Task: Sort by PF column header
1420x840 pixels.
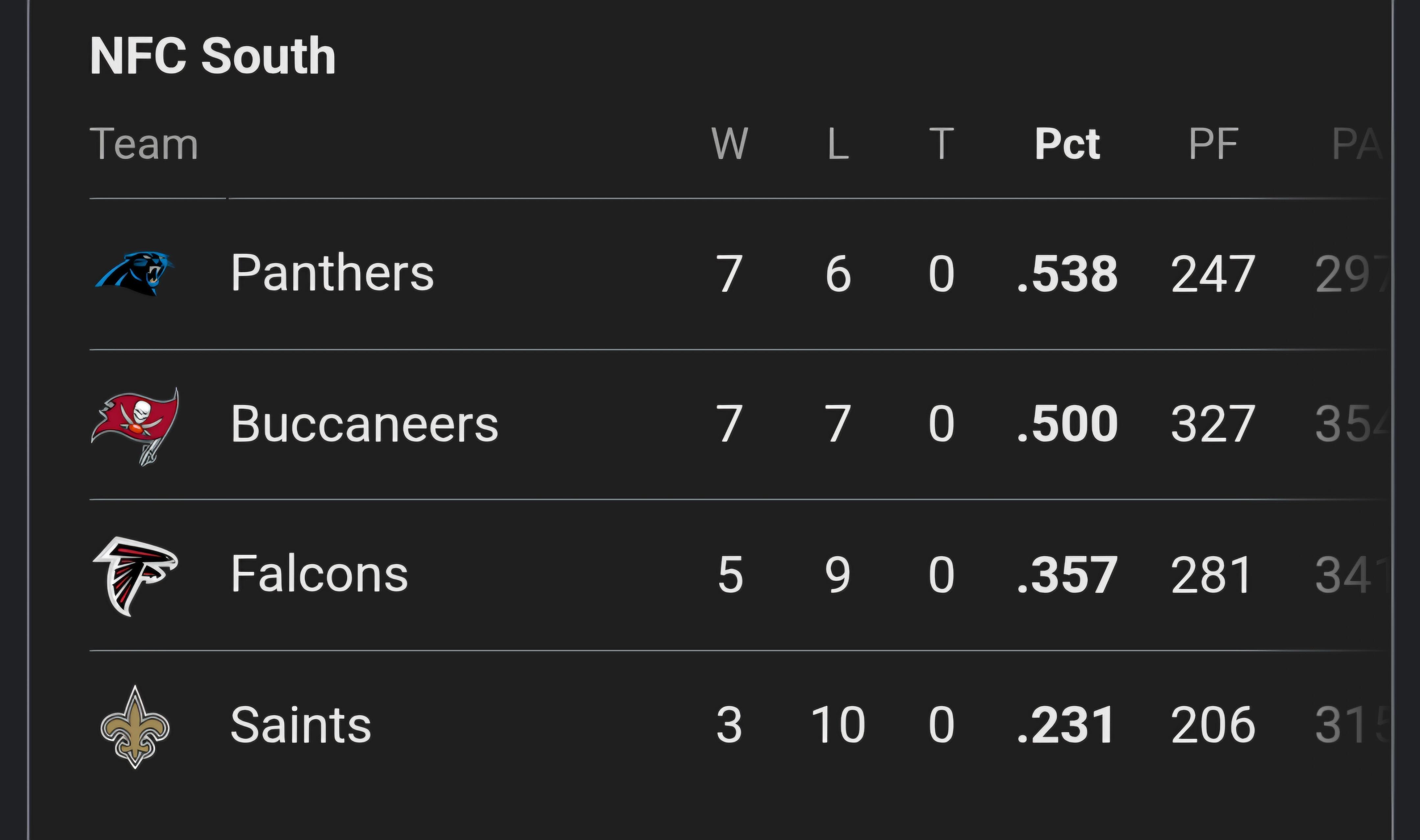Action: tap(1214, 144)
